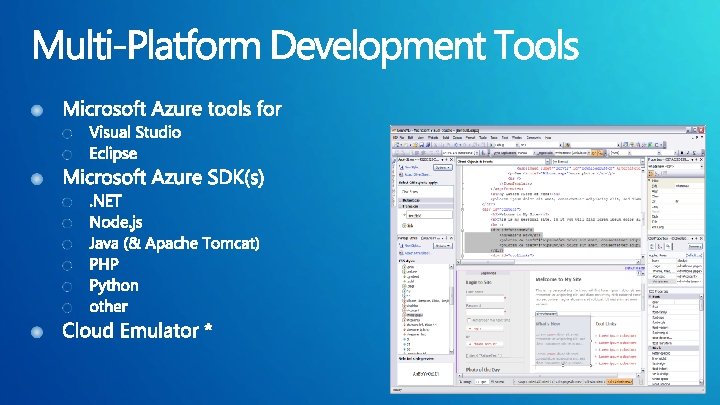Click 'Login to Site' heading in designer view
Viewport: 720px width, 405px height.
click(478, 282)
